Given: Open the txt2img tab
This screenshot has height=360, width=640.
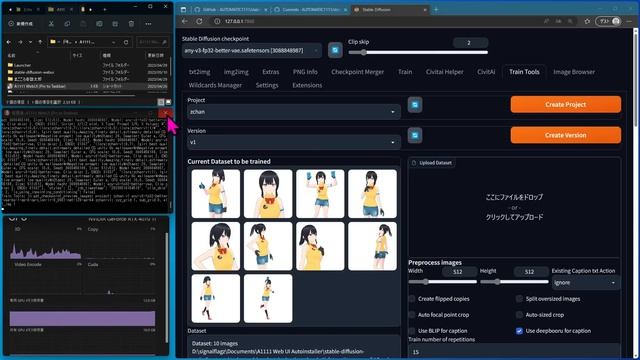Looking at the screenshot, I should click(200, 72).
